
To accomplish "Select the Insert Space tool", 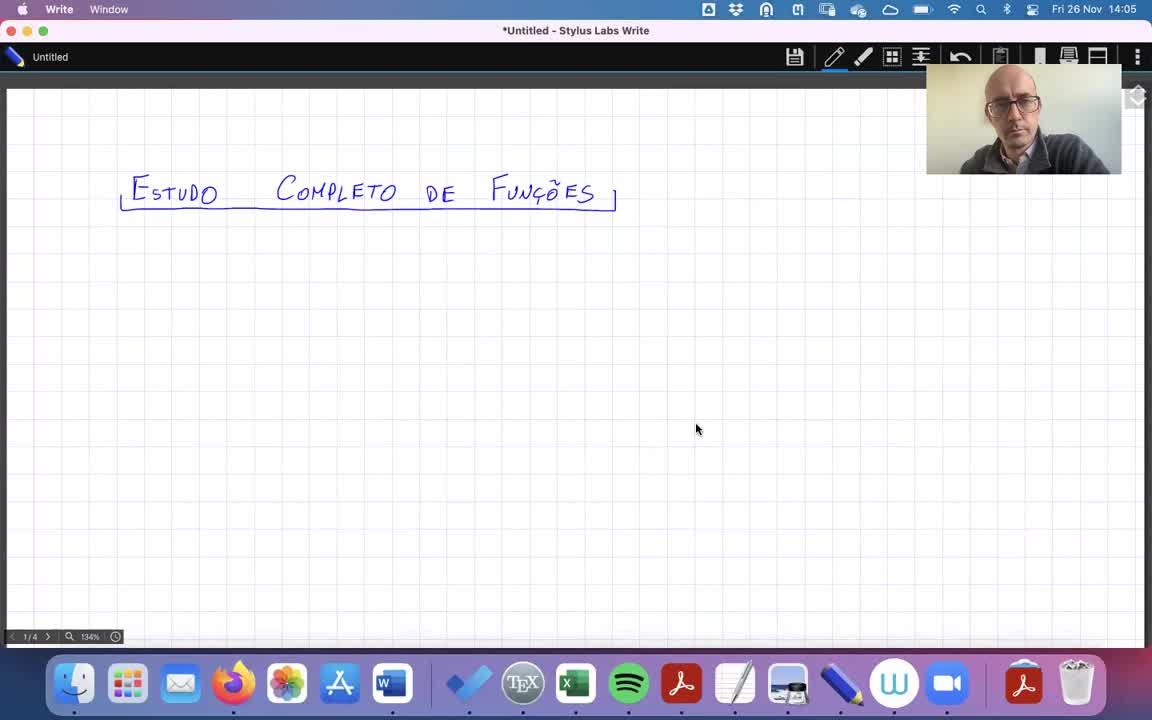I will click(921, 57).
